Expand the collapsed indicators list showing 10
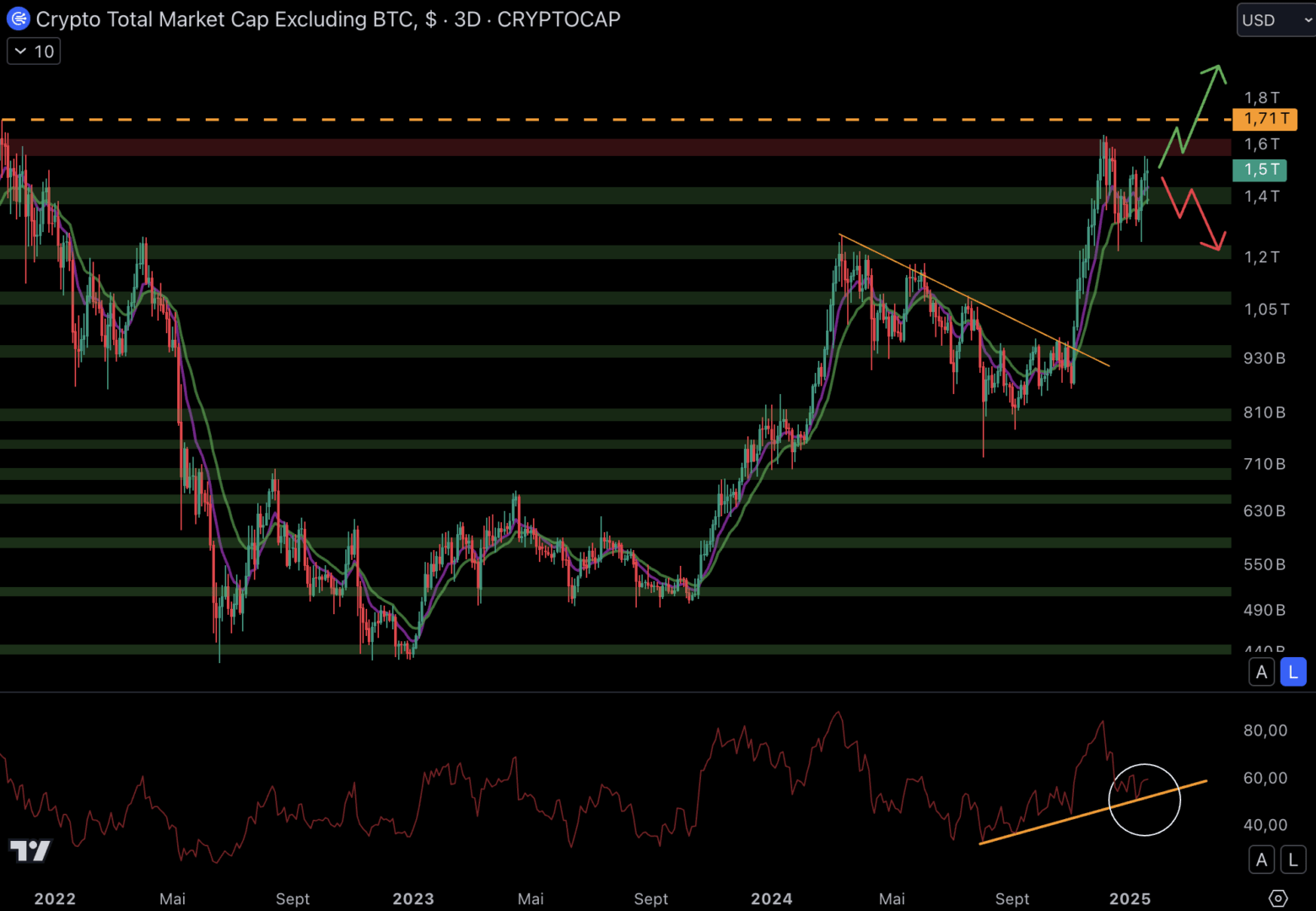Image resolution: width=1316 pixels, height=911 pixels. [x=34, y=51]
